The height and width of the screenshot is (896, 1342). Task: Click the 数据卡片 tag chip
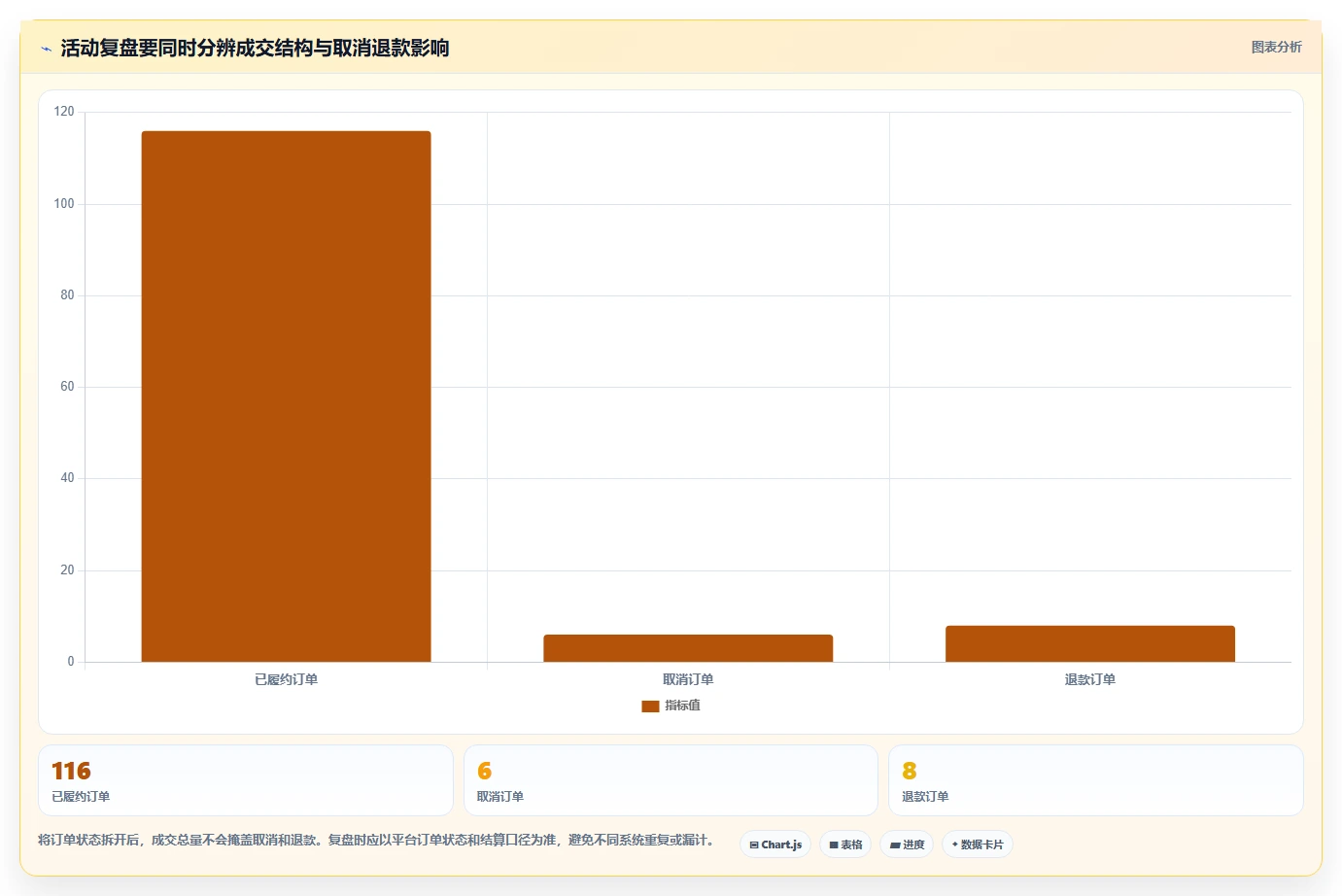pyautogui.click(x=978, y=844)
